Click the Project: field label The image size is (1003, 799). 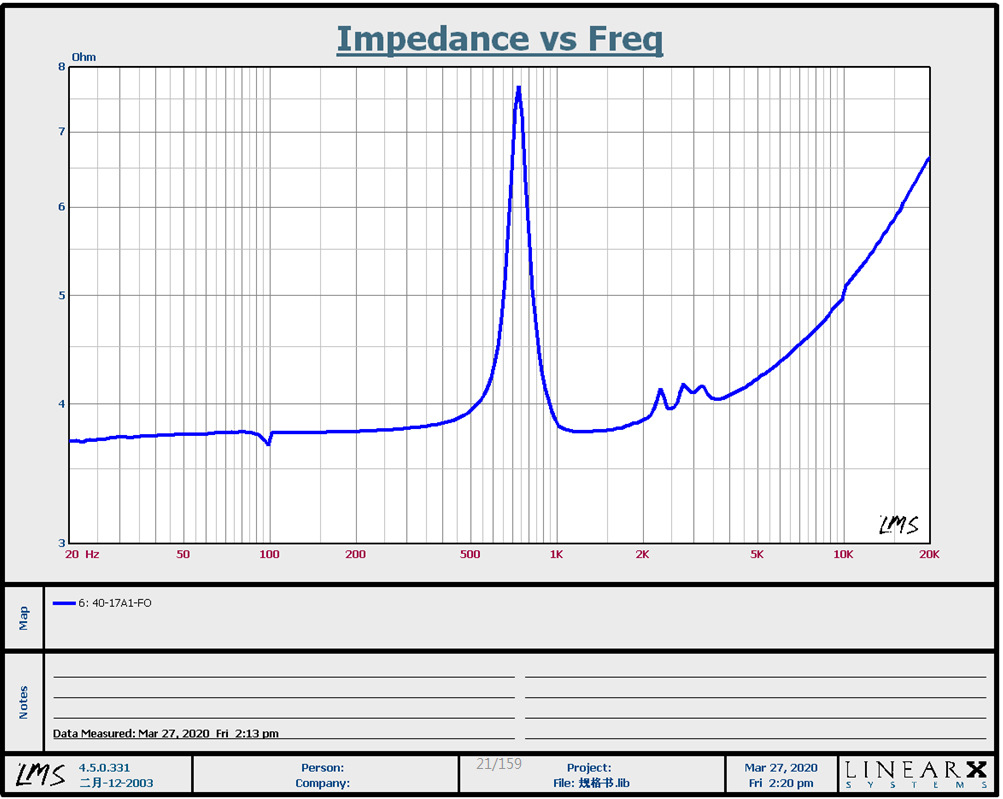pos(588,768)
